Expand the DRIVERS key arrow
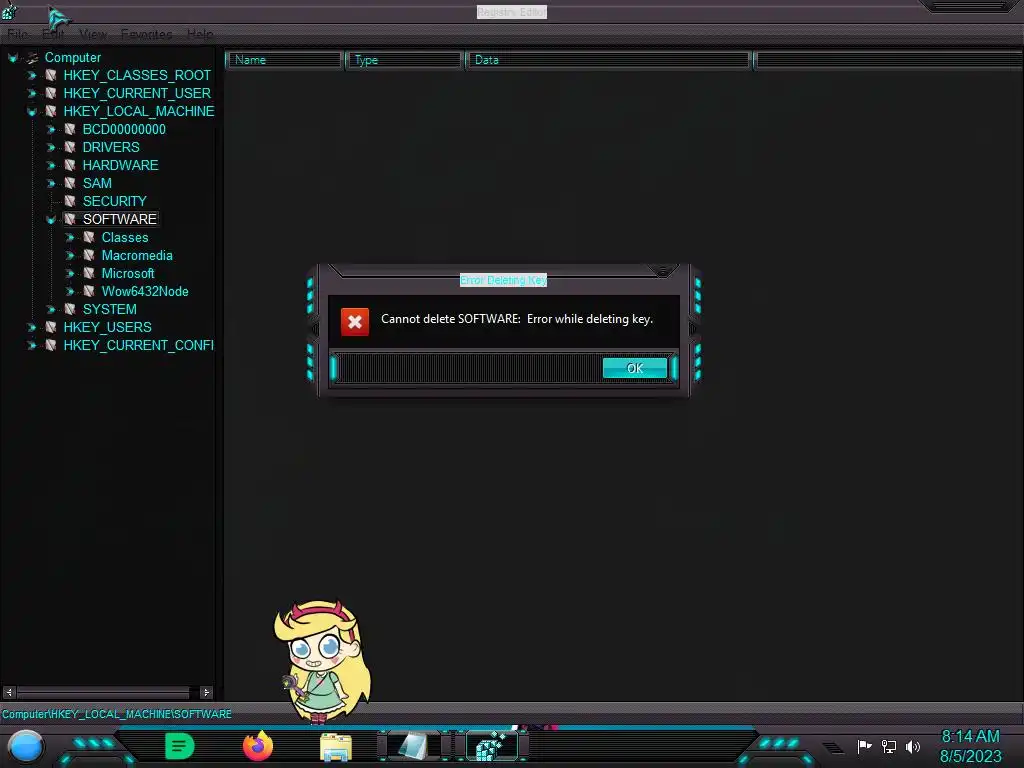 (x=51, y=148)
